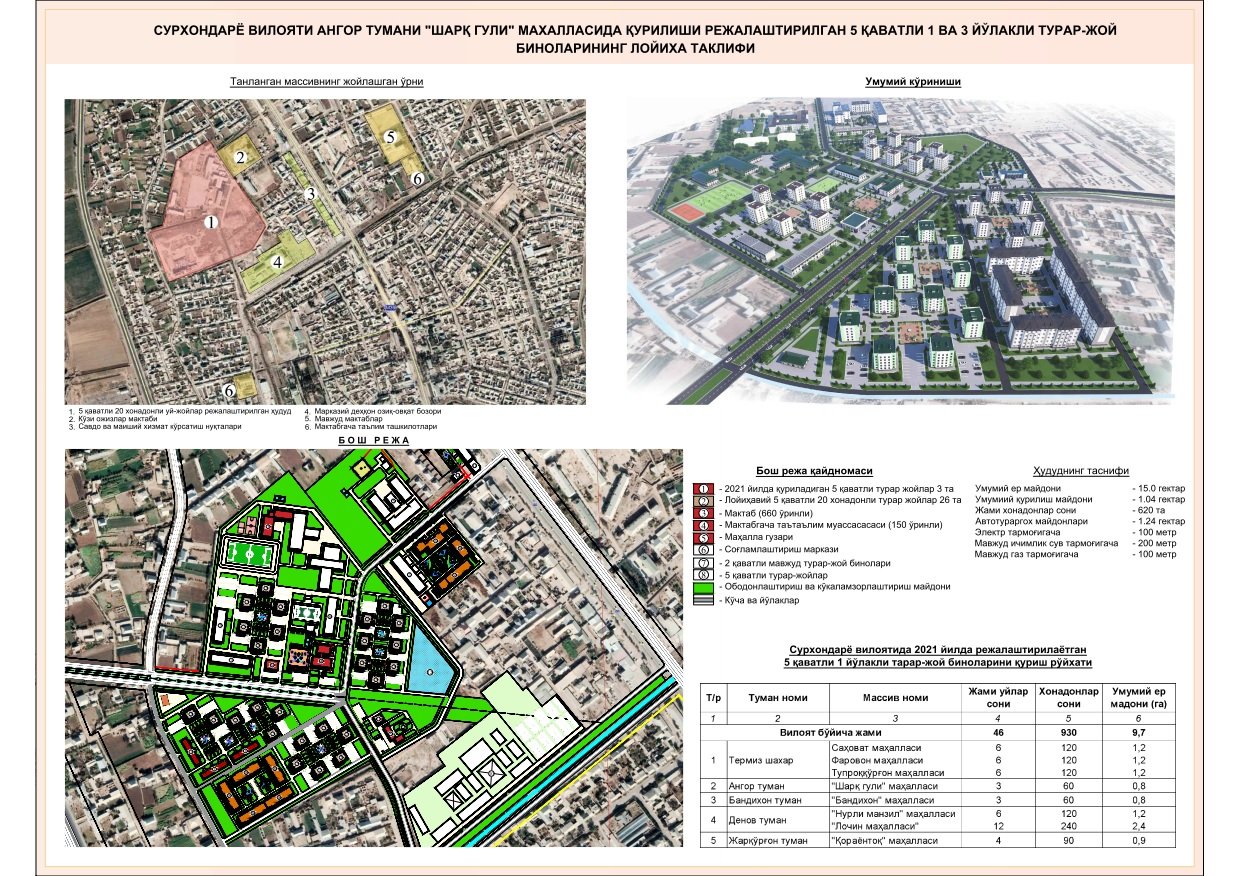This screenshot has height=876, width=1239.
Task: Click the striped Кўча ва йўлаклар legend swatch
Action: coord(703,601)
